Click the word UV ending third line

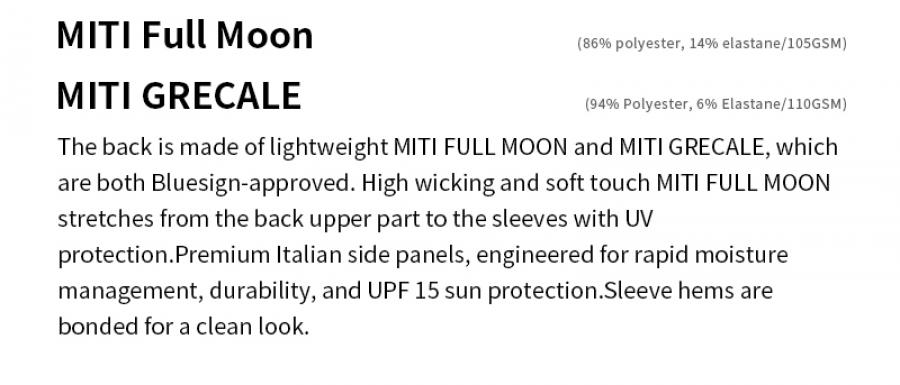(x=637, y=219)
